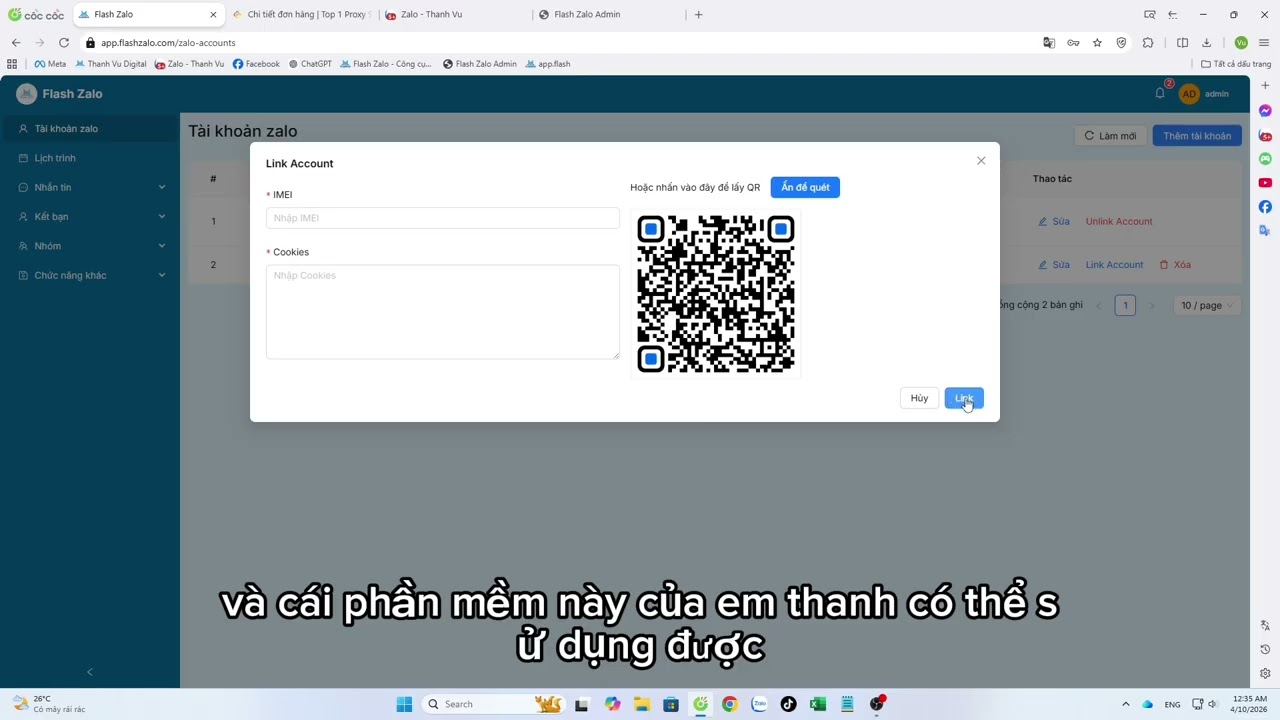This screenshot has width=1280, height=720.
Task: Click the password key icon
Action: [x=1073, y=43]
